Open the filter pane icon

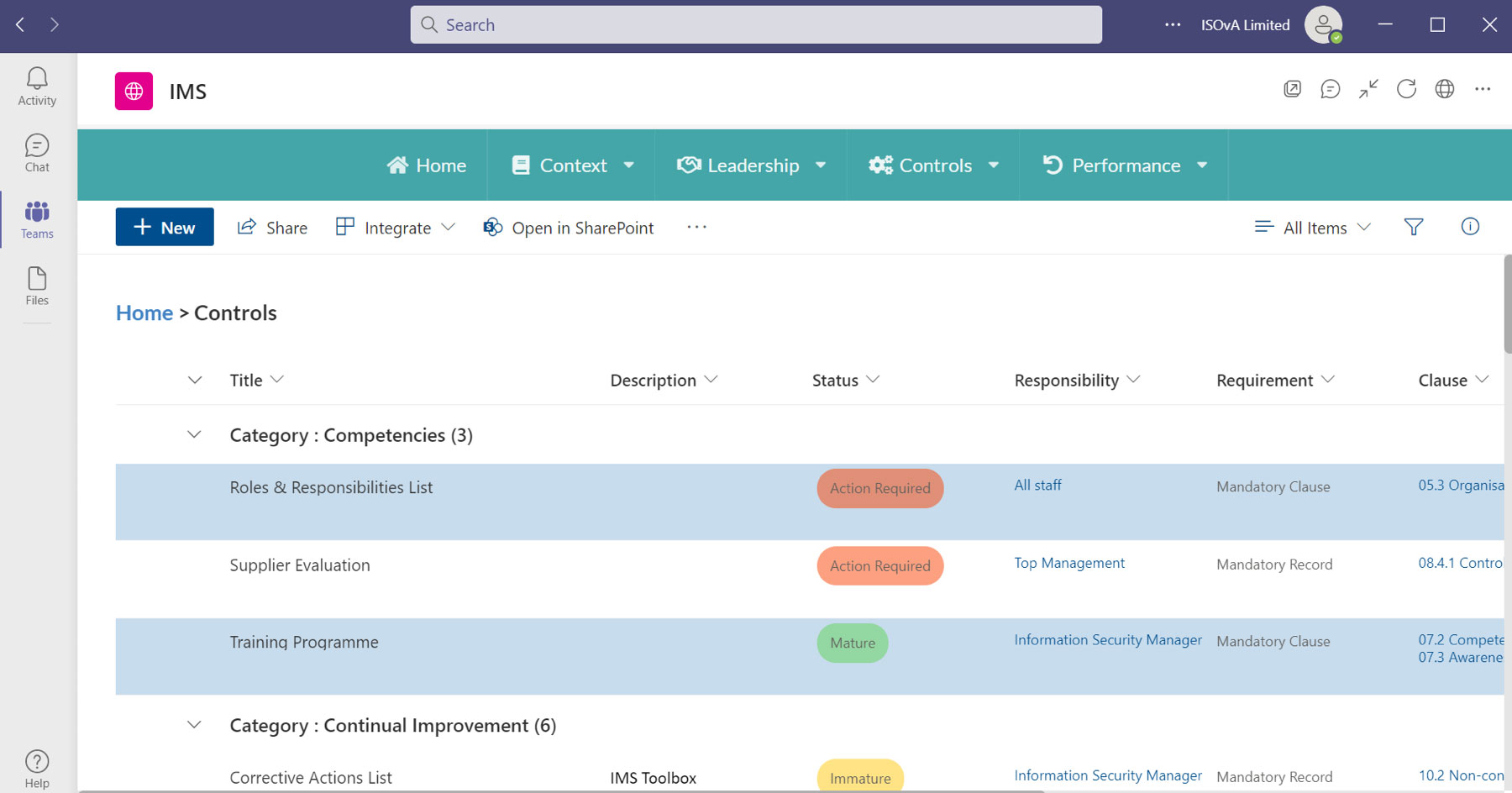pos(1414,227)
